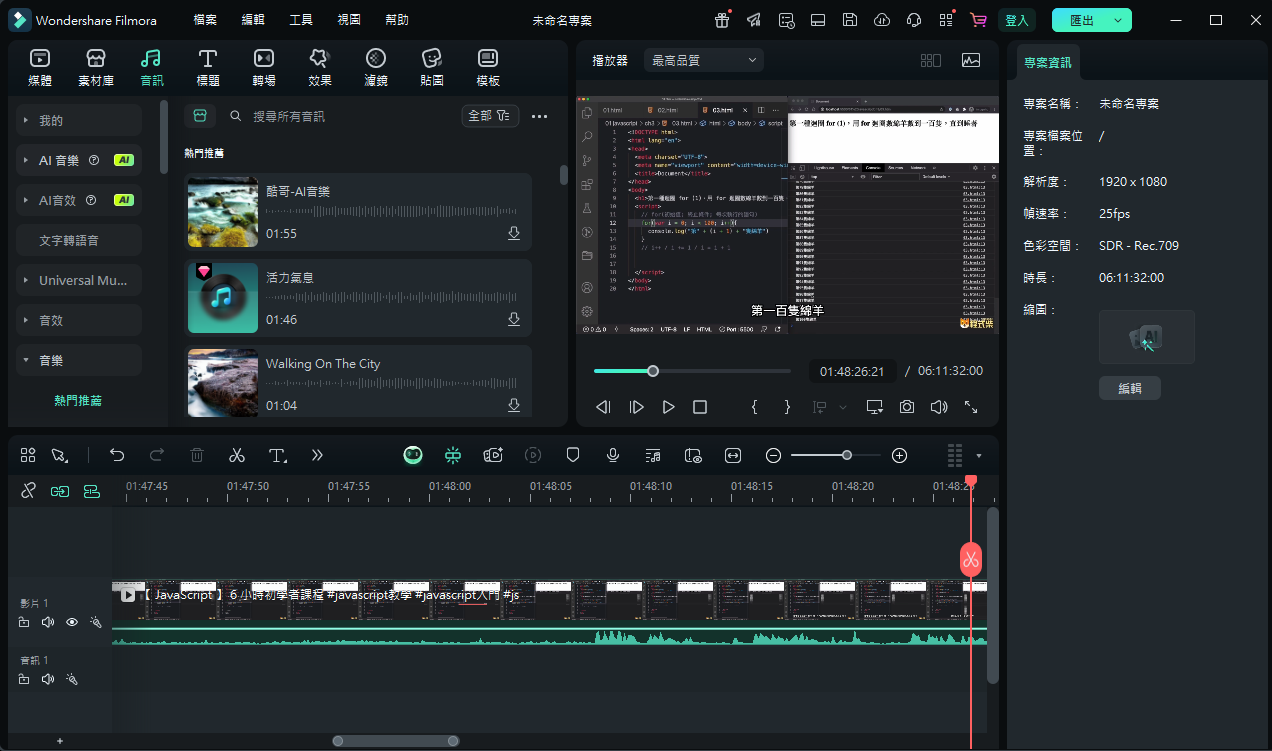Click the 登入 login button
The height and width of the screenshot is (751, 1272).
(1017, 20)
